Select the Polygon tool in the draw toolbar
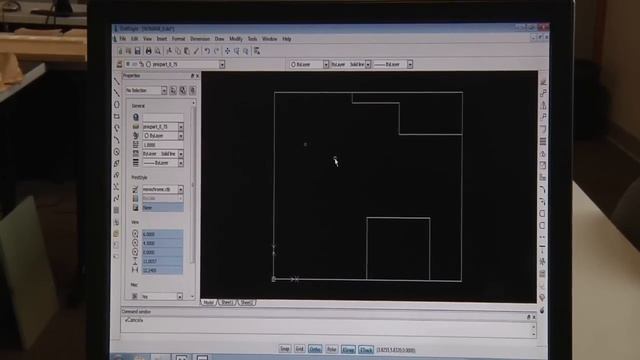Screen dimensions: 640x360 click(117, 105)
